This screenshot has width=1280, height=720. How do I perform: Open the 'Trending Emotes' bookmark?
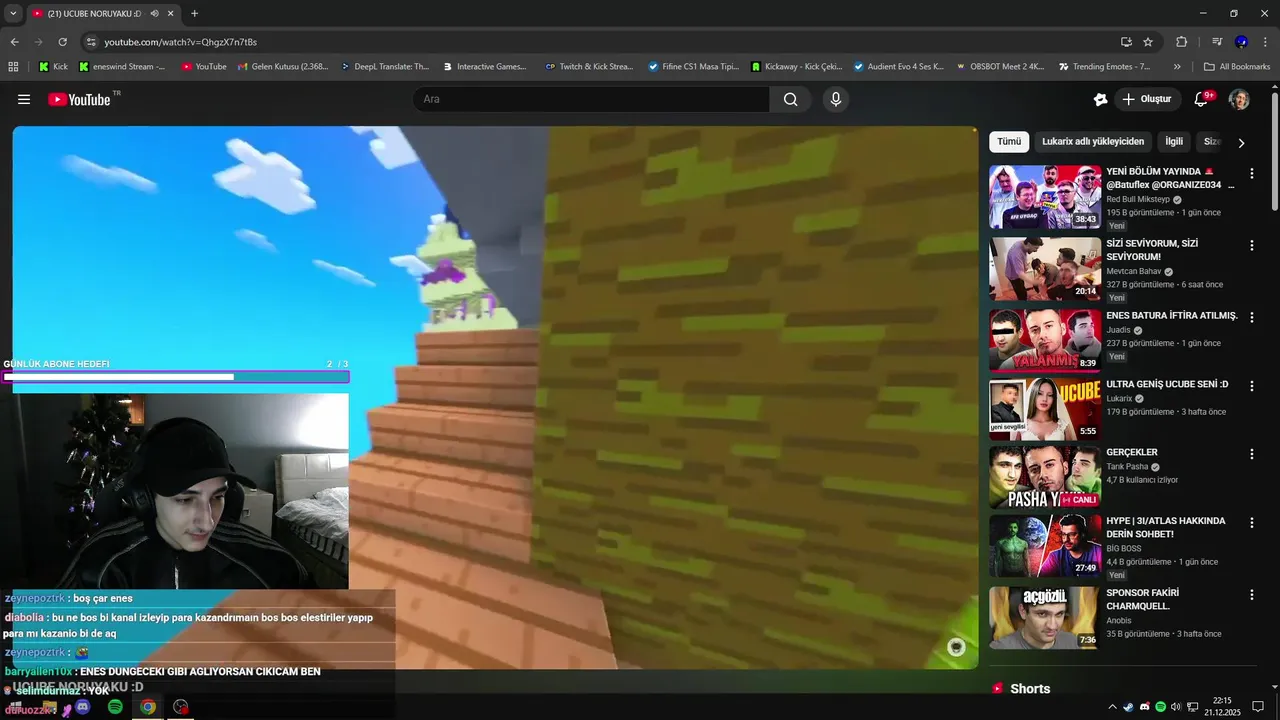click(1104, 66)
